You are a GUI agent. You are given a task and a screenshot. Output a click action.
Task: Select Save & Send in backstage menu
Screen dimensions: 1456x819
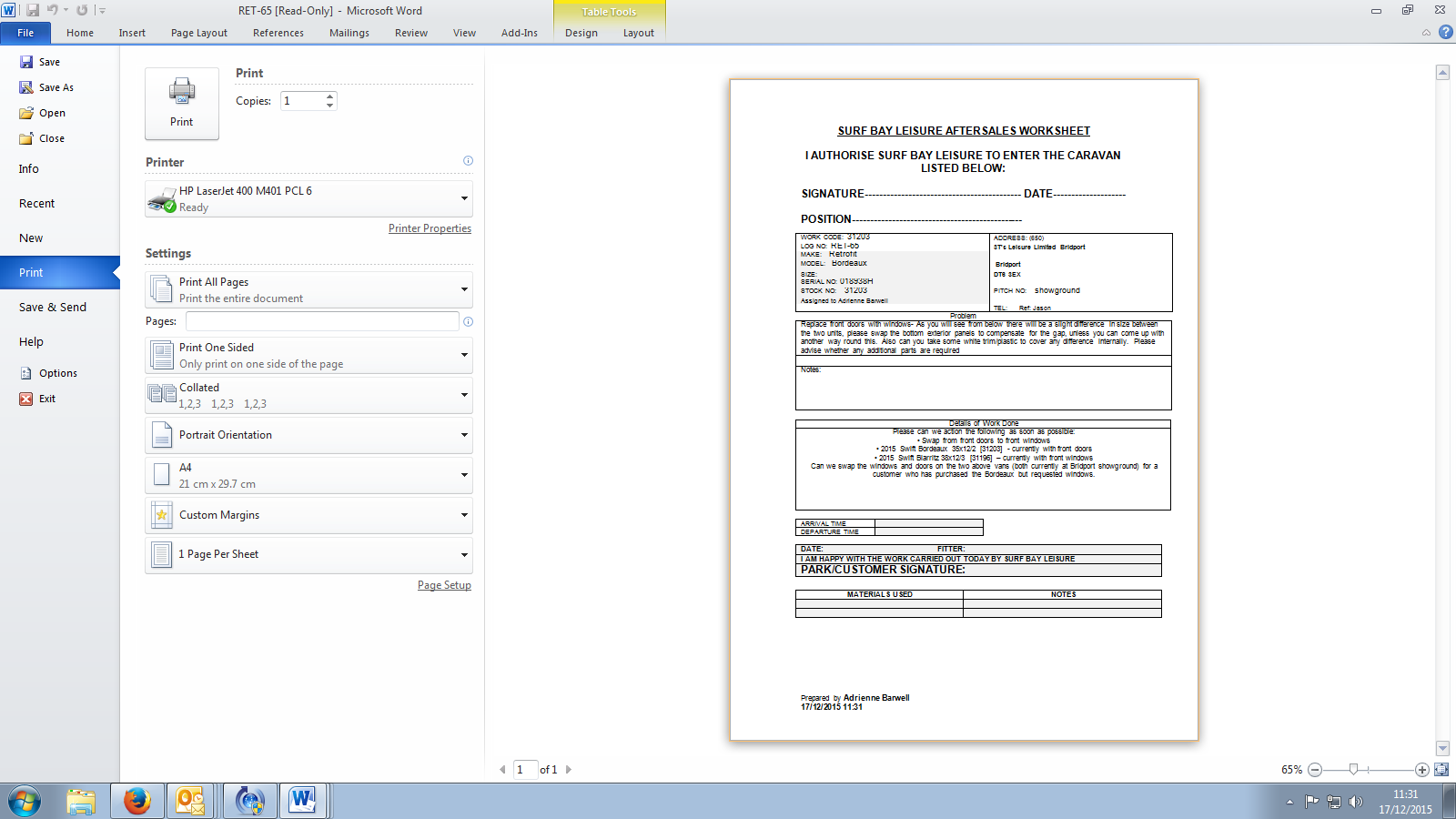[53, 308]
